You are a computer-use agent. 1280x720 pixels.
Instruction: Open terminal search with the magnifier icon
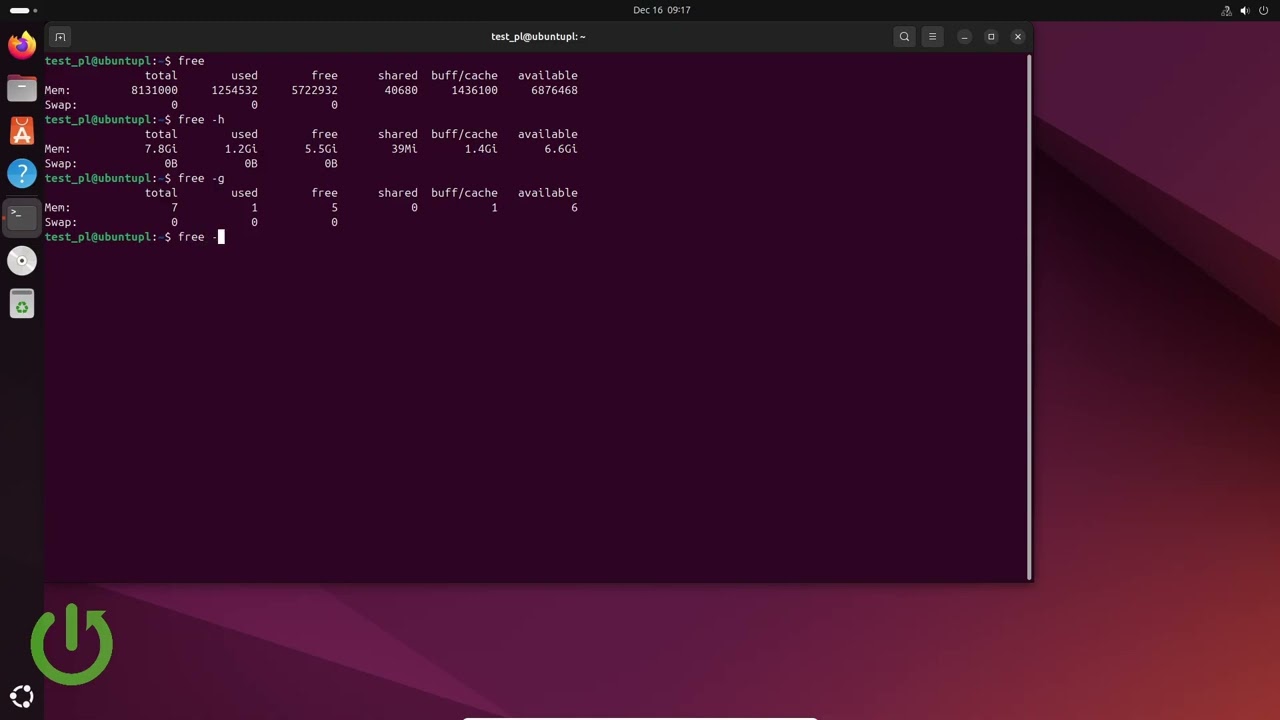click(904, 37)
